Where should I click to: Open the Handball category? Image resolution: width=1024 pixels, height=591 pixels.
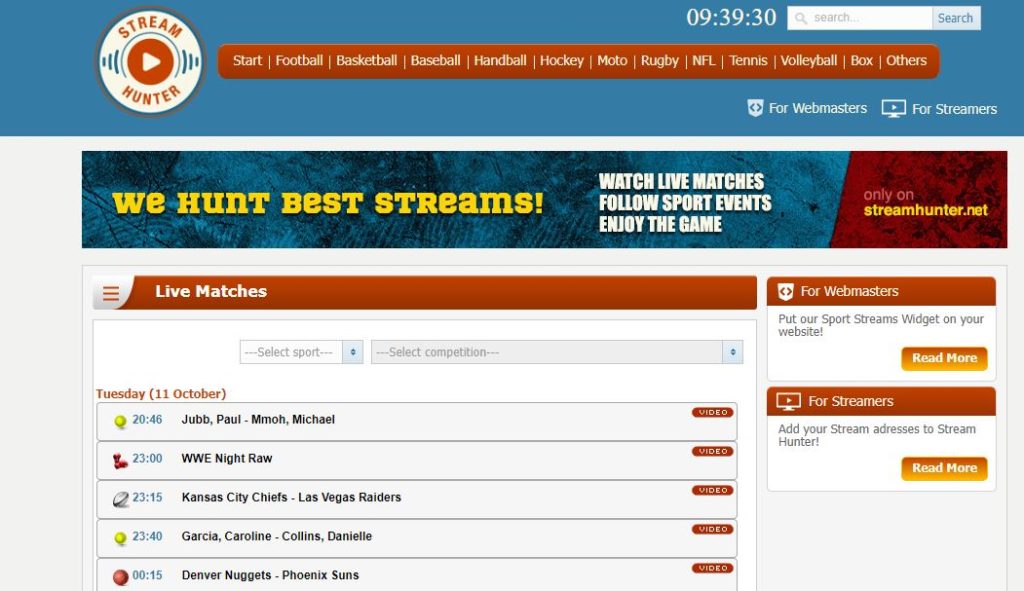(500, 61)
